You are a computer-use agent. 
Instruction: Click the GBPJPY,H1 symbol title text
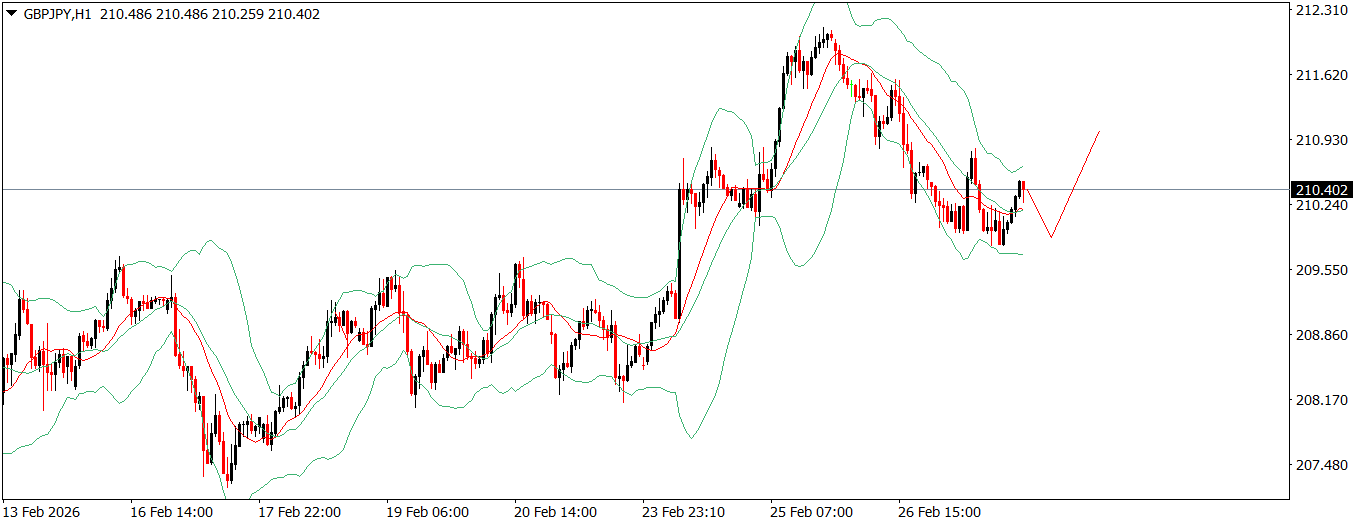pos(58,14)
